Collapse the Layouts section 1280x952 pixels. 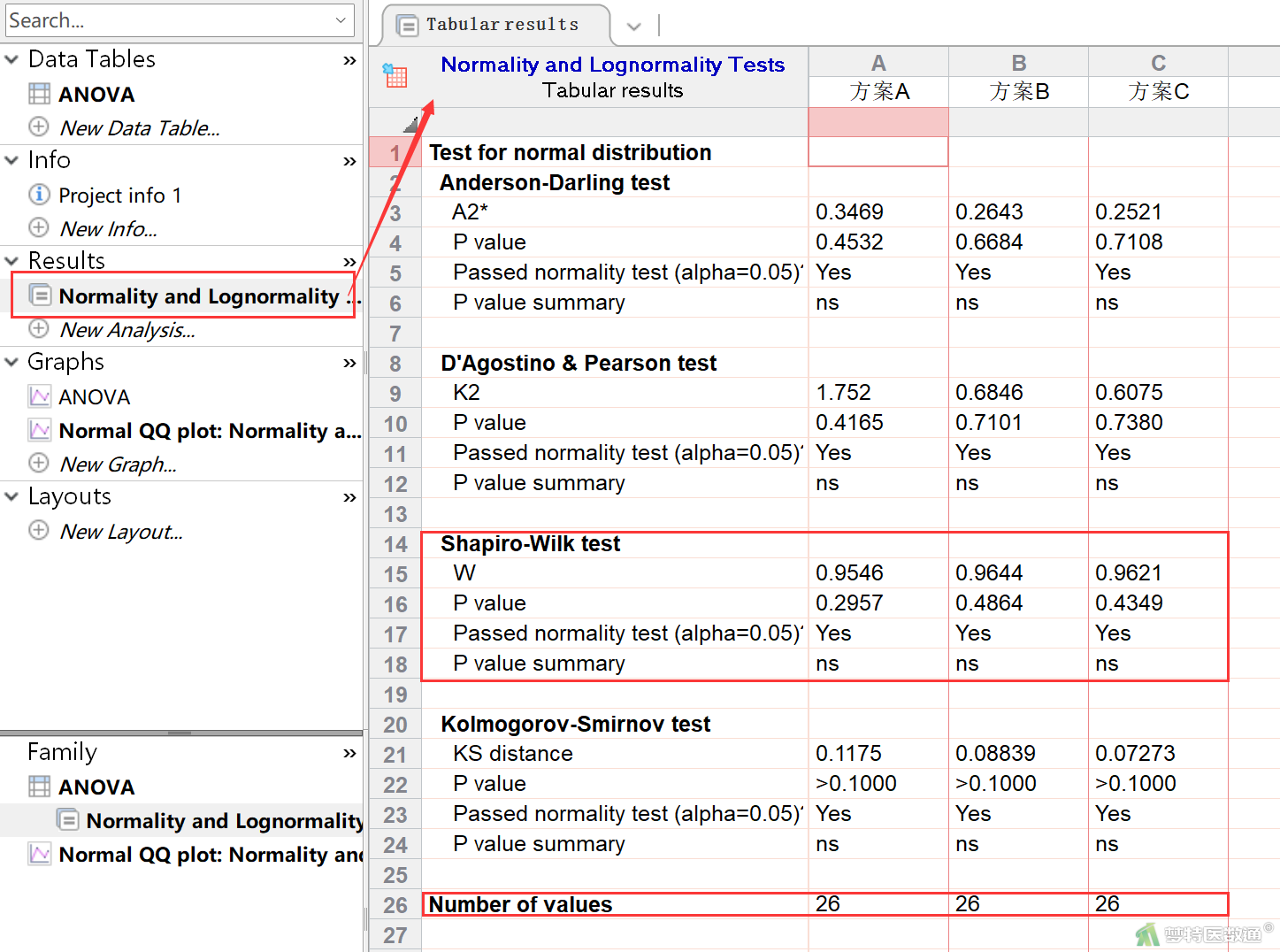click(x=11, y=496)
